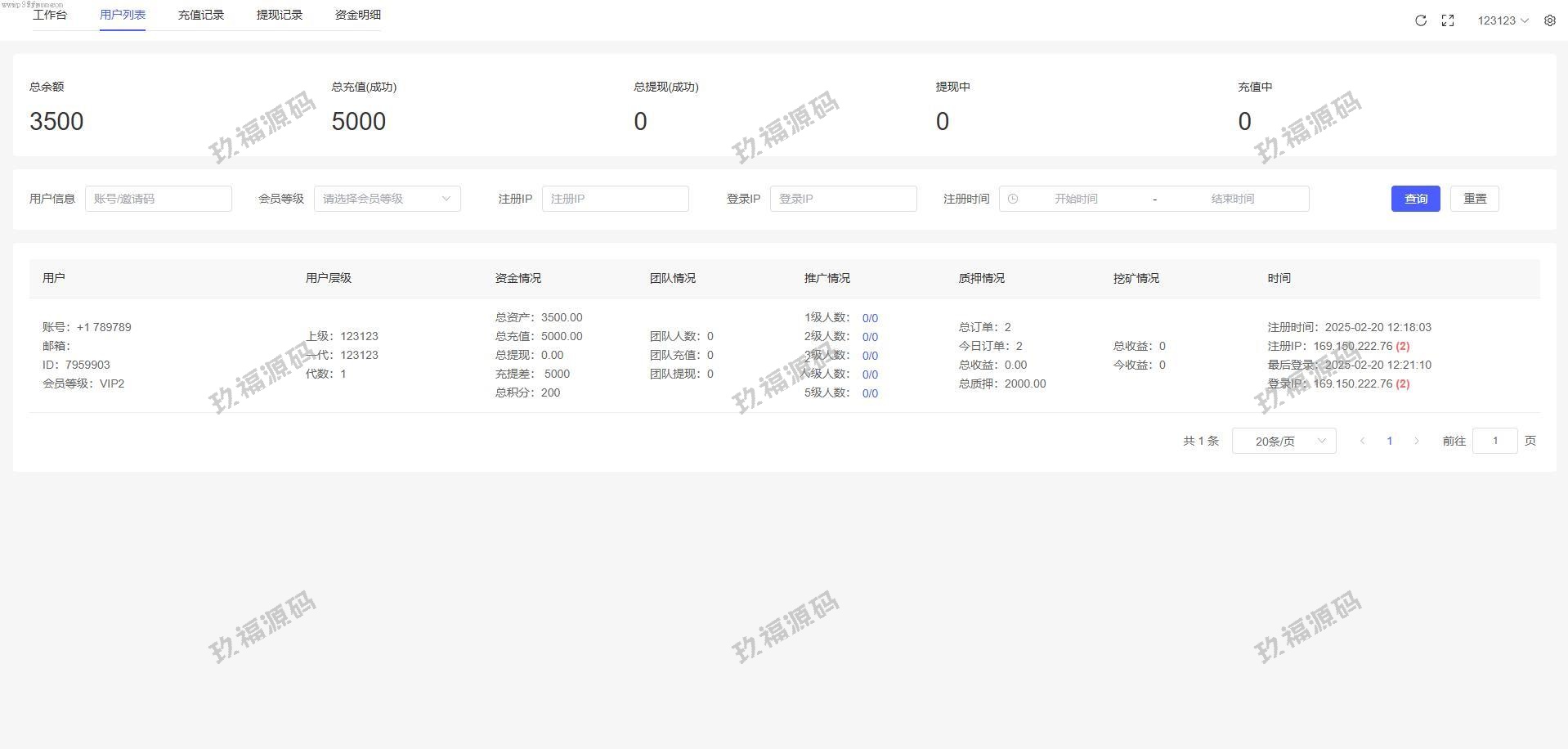Open the 20条/页 page size dropdown
1568x749 pixels.
pyautogui.click(x=1284, y=441)
